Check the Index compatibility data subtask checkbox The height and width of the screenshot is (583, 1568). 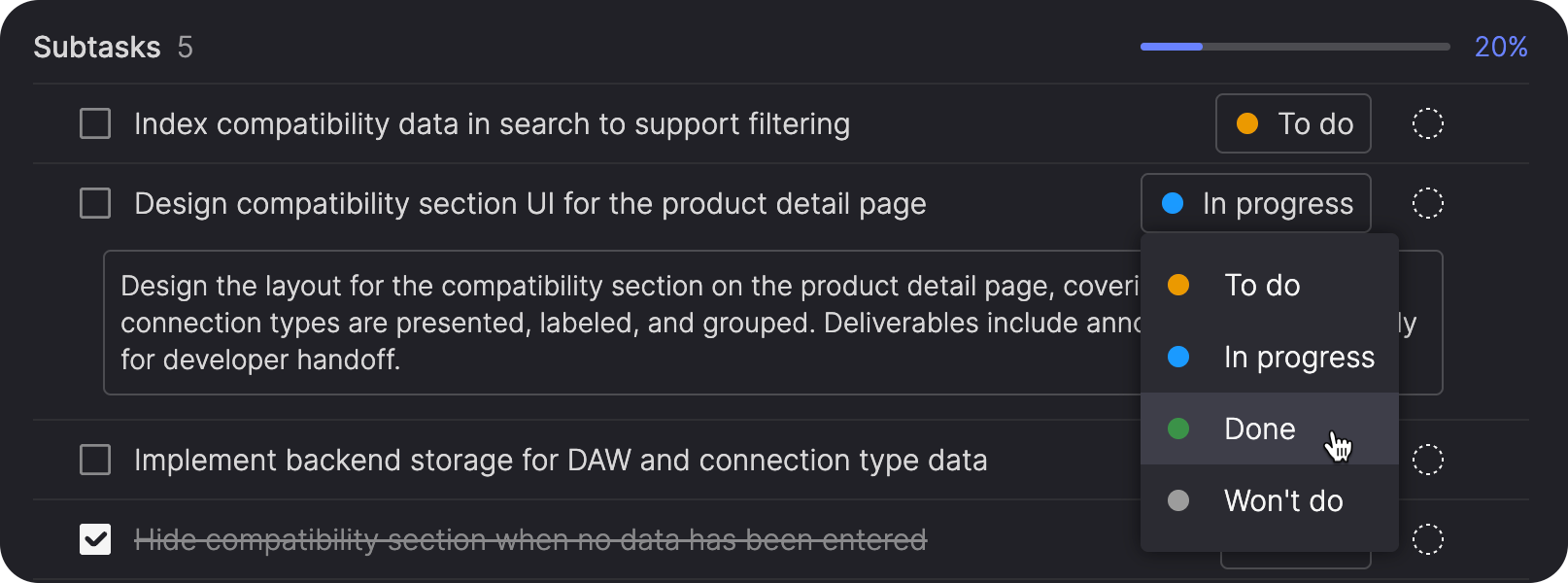(95, 123)
